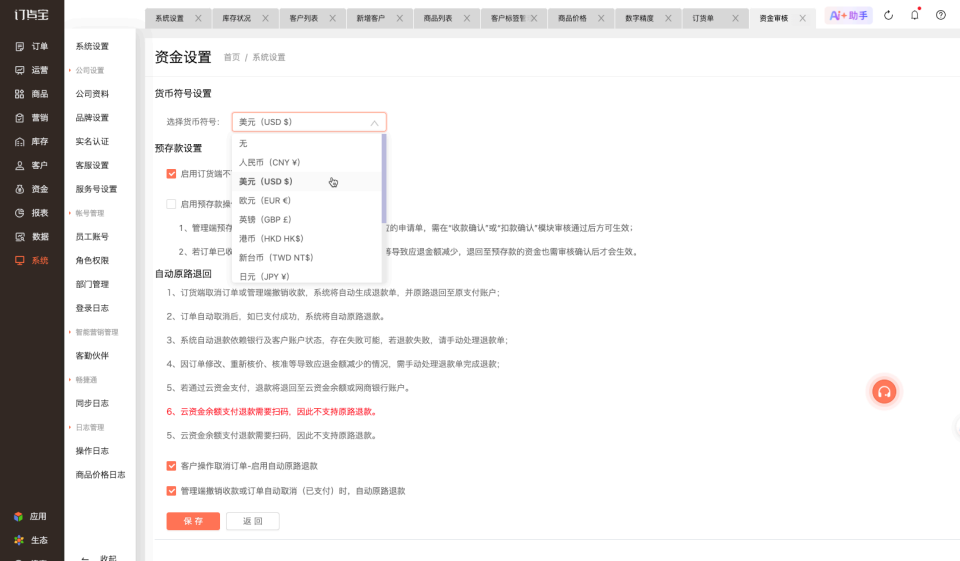Open 商品价格日志 in the submenu
Viewport: 960px width, 561px height.
click(x=100, y=475)
